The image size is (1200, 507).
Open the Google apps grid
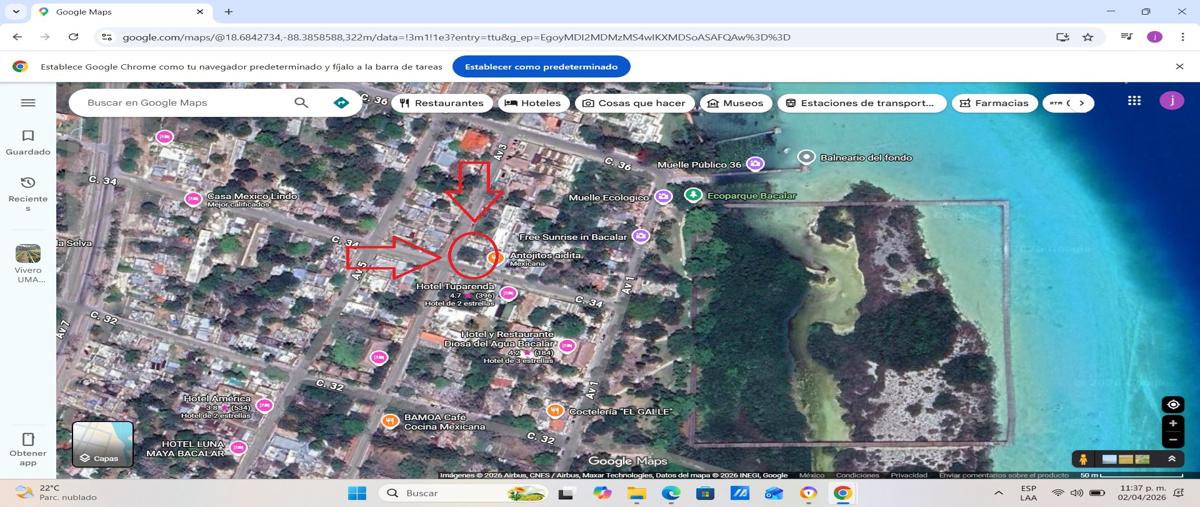click(x=1134, y=101)
